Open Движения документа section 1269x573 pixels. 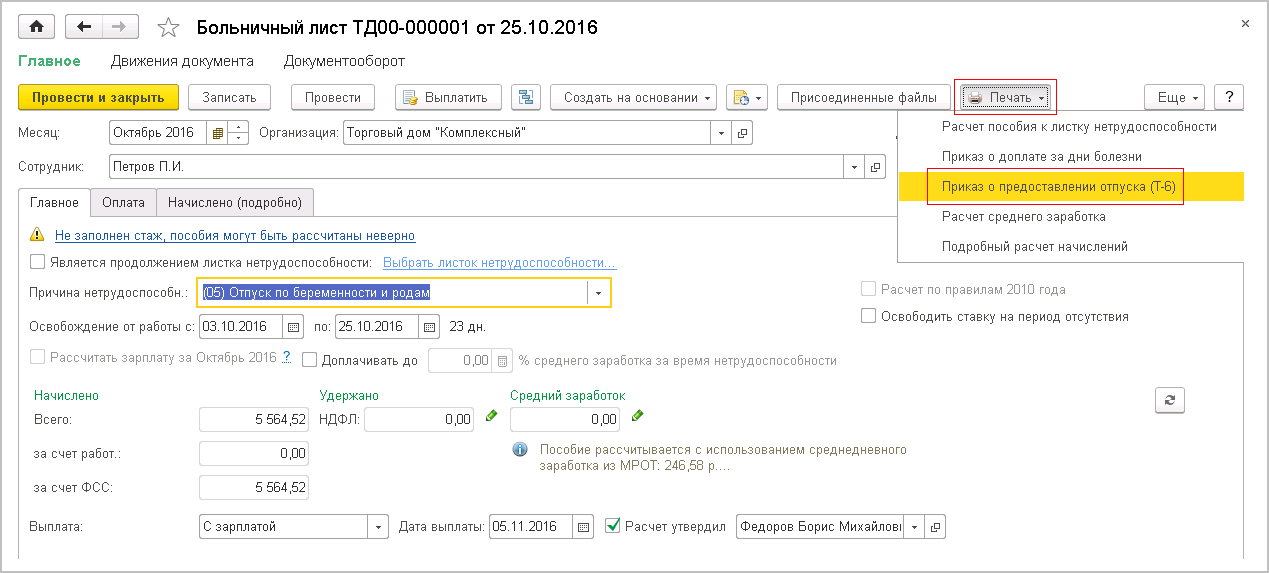click(182, 61)
